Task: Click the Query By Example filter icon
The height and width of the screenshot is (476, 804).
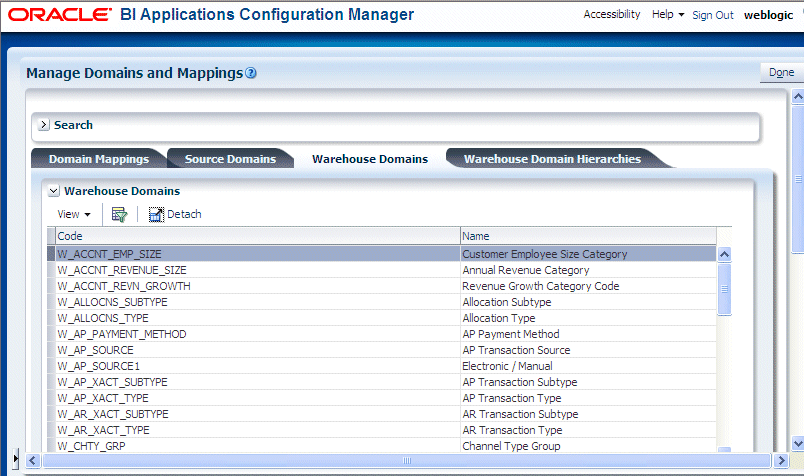Action: click(119, 214)
